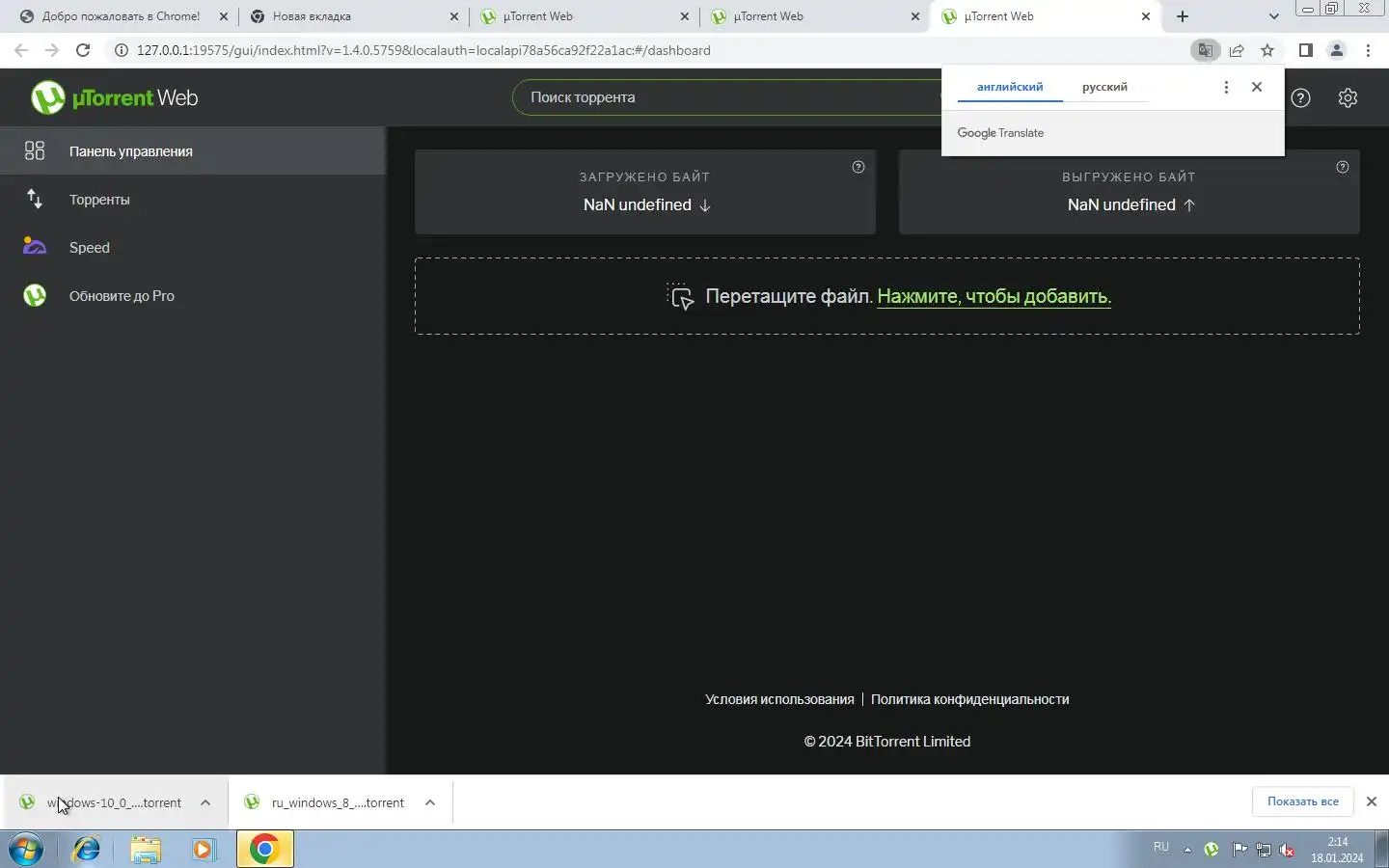Image resolution: width=1389 pixels, height=868 pixels.
Task: Expand options for windows-10 torrent download
Action: (x=205, y=802)
